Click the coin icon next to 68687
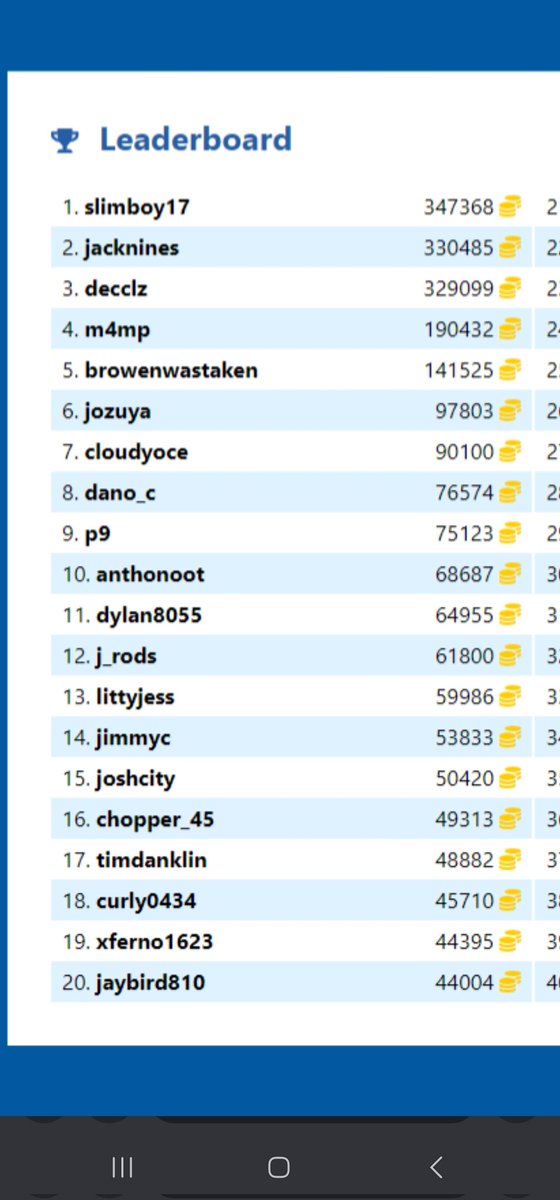This screenshot has width=560, height=1200. click(x=510, y=574)
